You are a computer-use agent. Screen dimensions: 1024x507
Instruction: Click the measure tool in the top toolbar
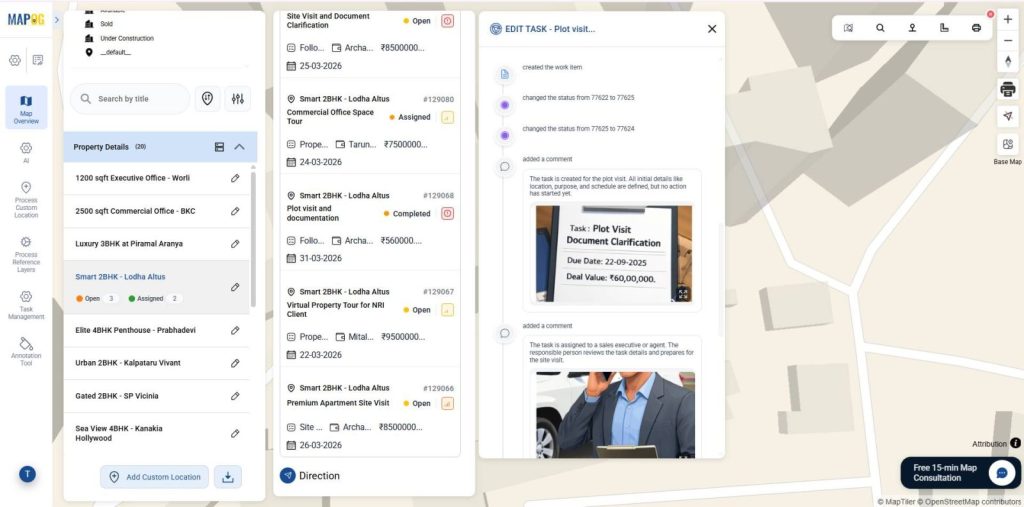click(x=944, y=28)
